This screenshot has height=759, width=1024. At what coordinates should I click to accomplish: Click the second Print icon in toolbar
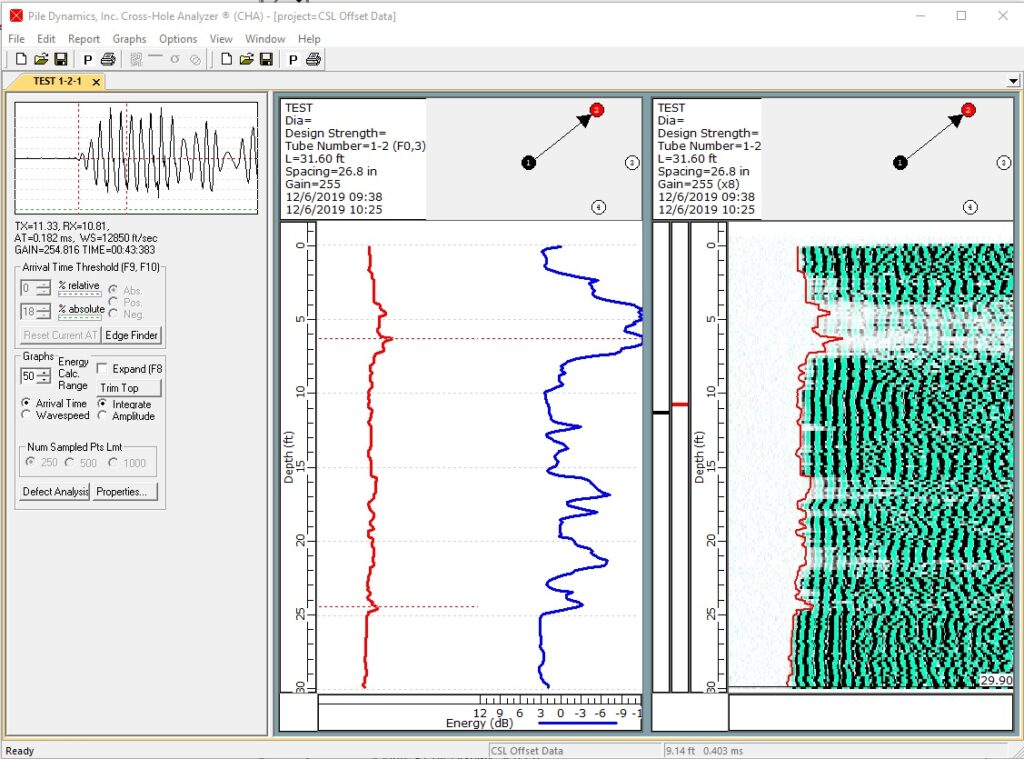click(x=313, y=59)
